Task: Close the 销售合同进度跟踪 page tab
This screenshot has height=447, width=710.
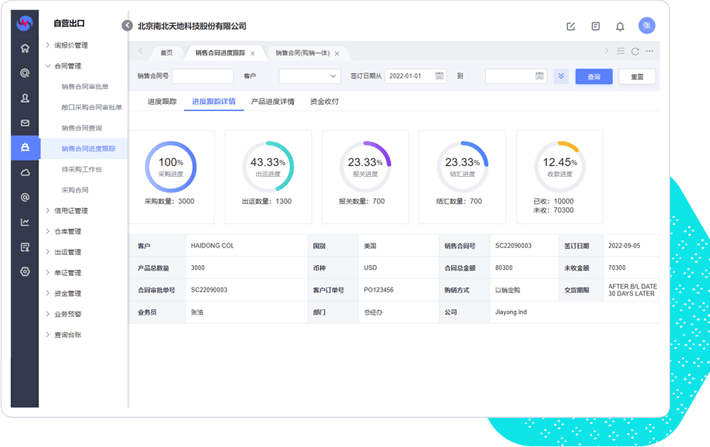Action: (x=252, y=52)
